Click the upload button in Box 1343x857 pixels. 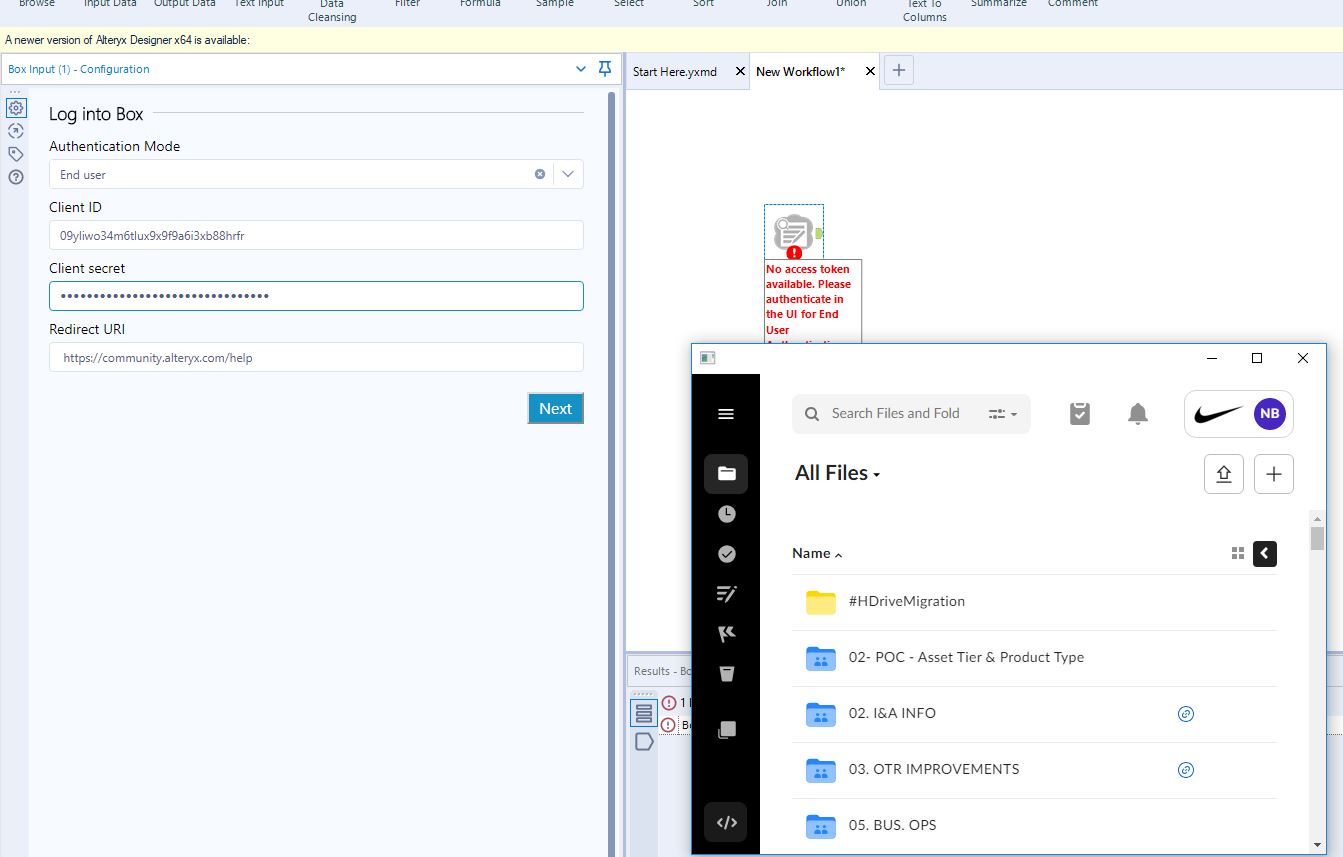[1223, 473]
